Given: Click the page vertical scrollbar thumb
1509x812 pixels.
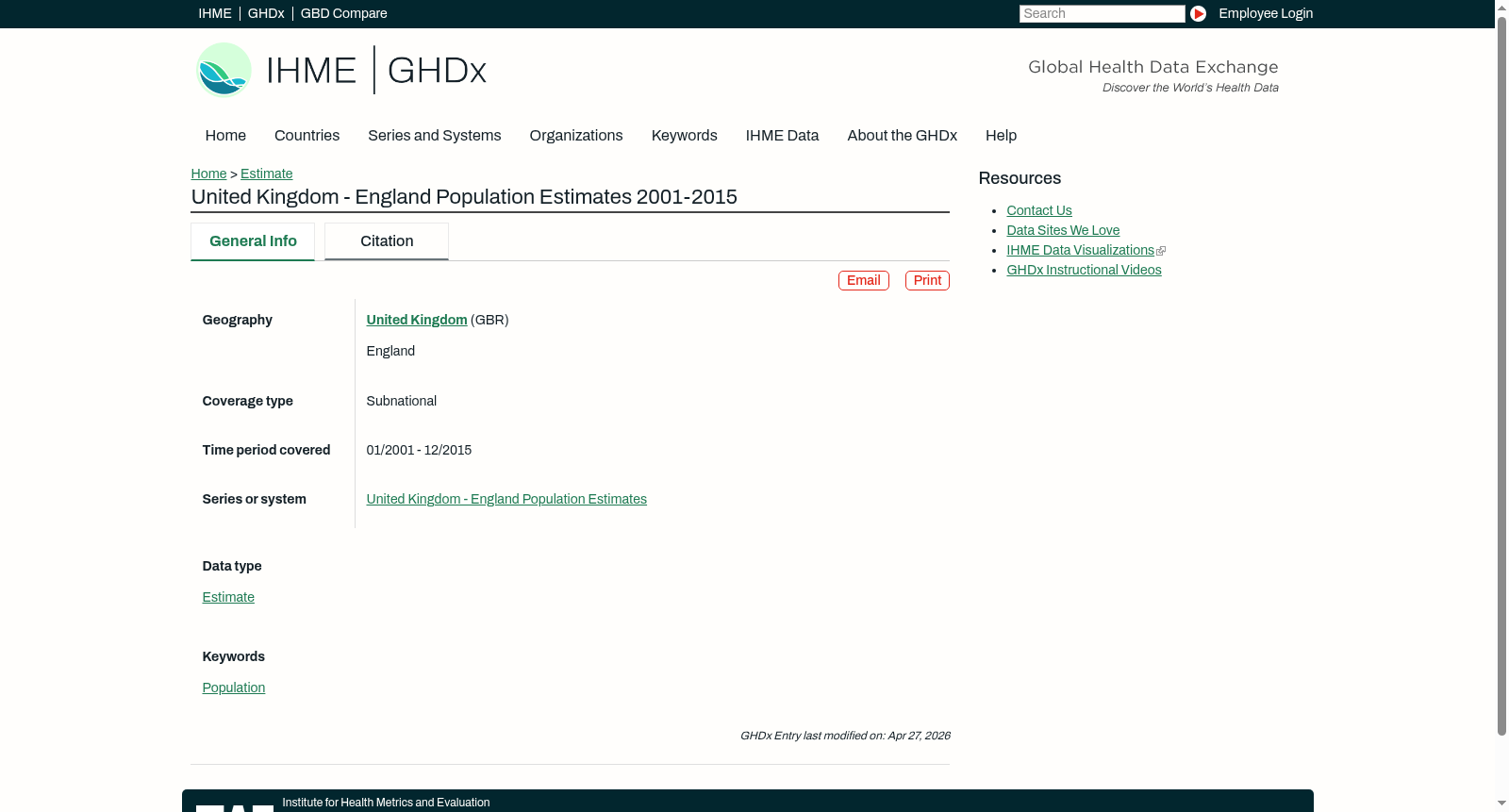Looking at the screenshot, I should click(1501, 375).
